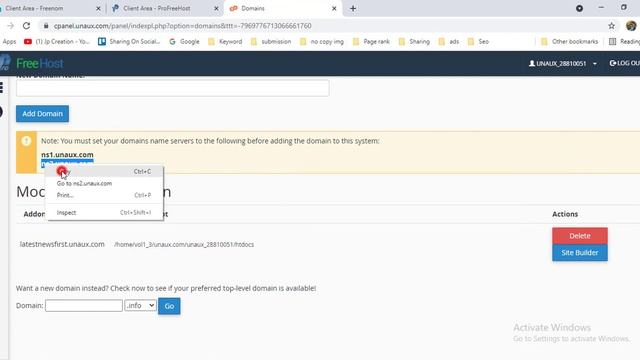Click the ns1.unaux.com name server text
640x360 pixels.
pyautogui.click(x=67, y=155)
